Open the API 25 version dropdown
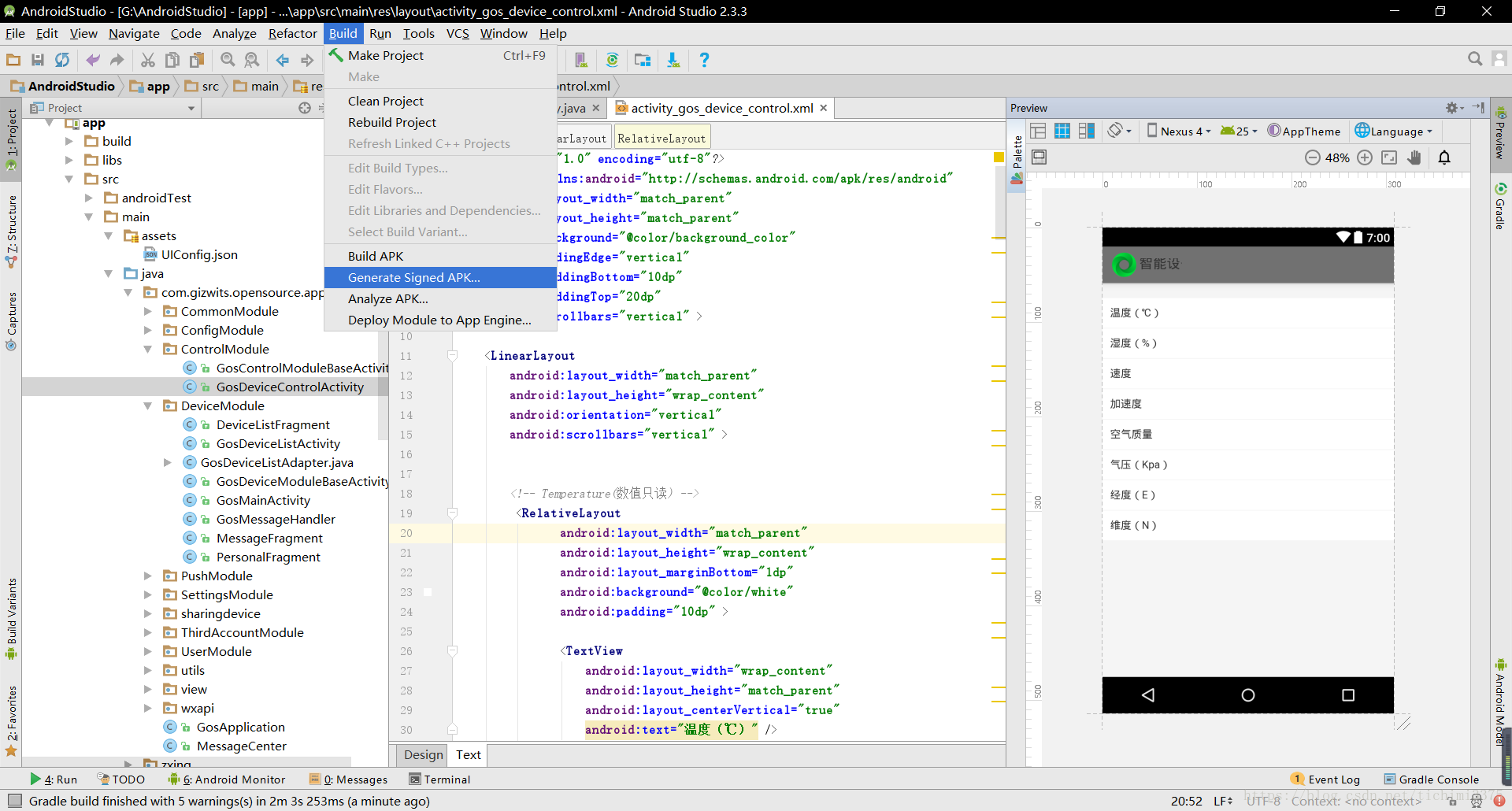The image size is (1512, 811). coord(1239,131)
